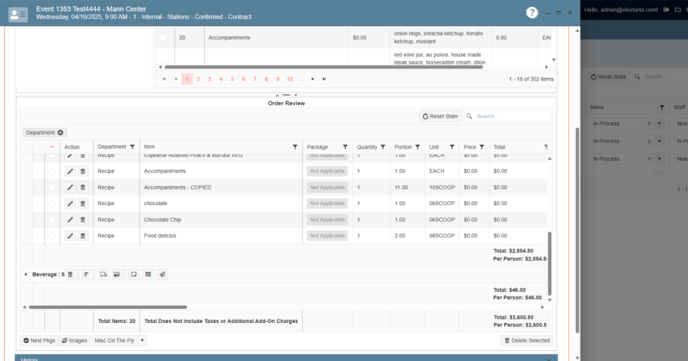The height and width of the screenshot is (361, 688).
Task: Click the event window vertical scrollbar
Action: tap(577, 230)
